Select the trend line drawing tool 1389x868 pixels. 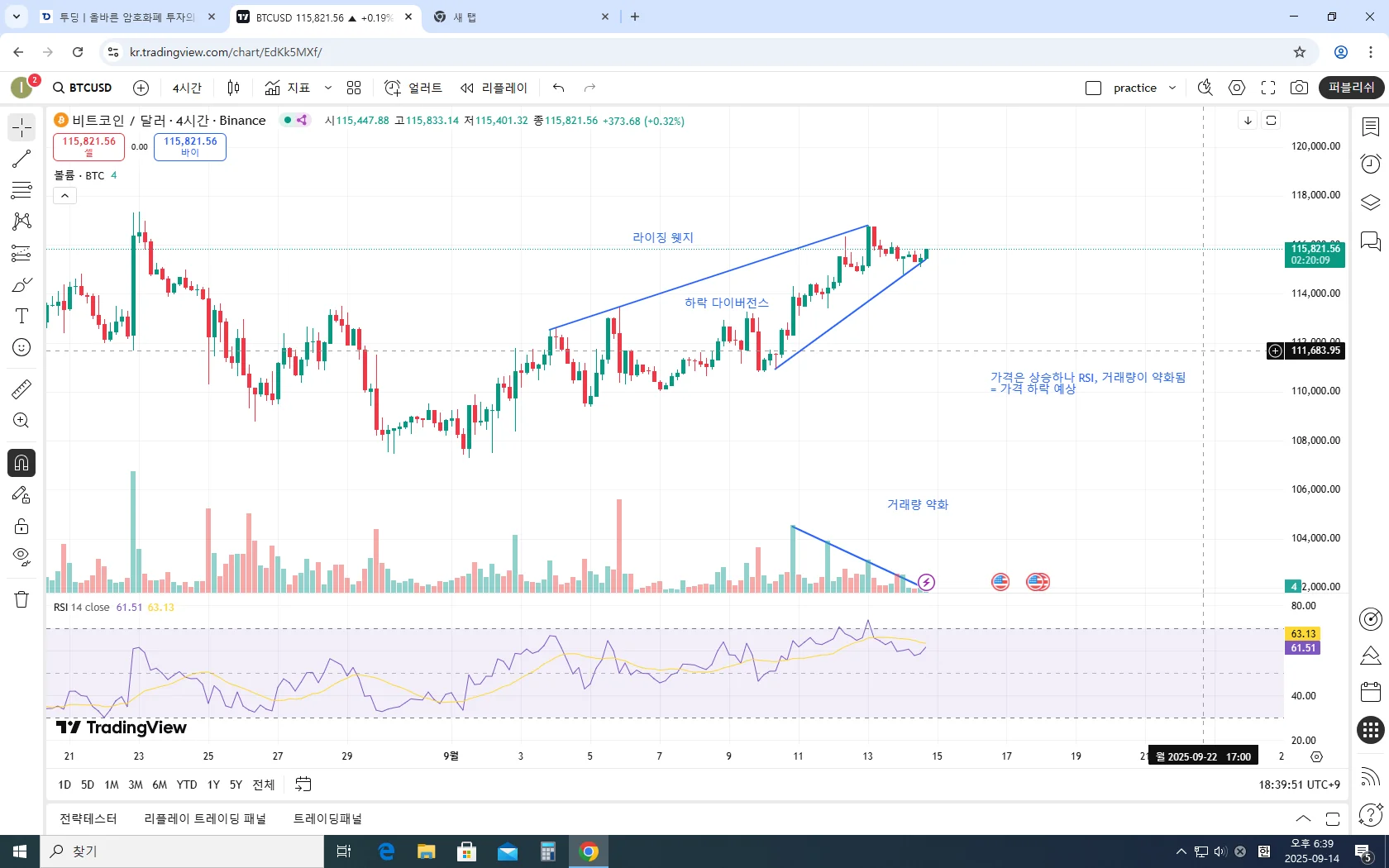21,159
